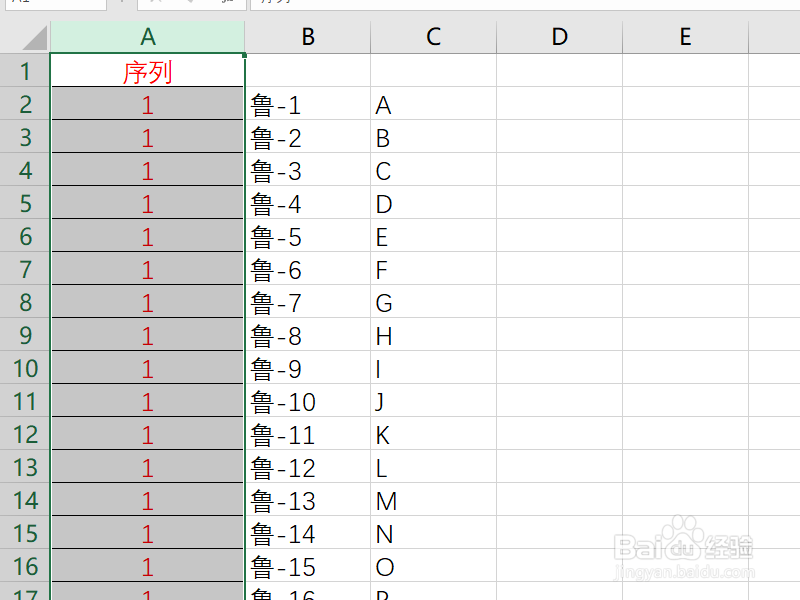The width and height of the screenshot is (800, 600).
Task: Select column E header
Action: point(685,37)
